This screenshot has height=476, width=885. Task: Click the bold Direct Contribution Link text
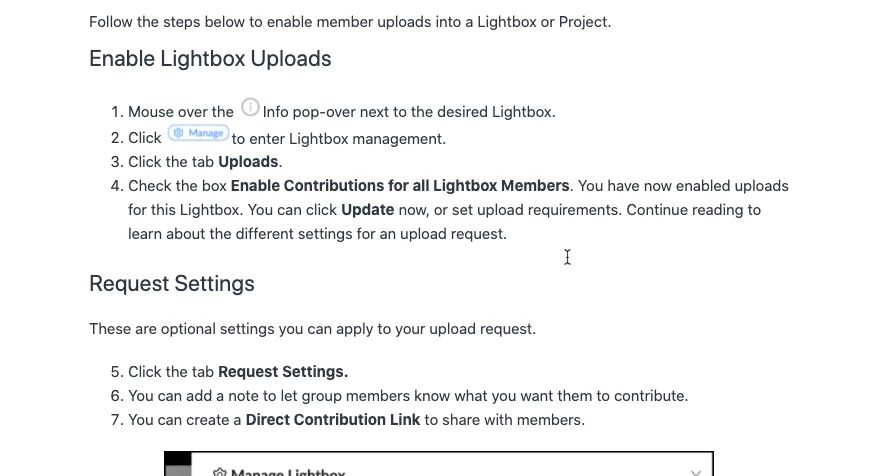(333, 420)
